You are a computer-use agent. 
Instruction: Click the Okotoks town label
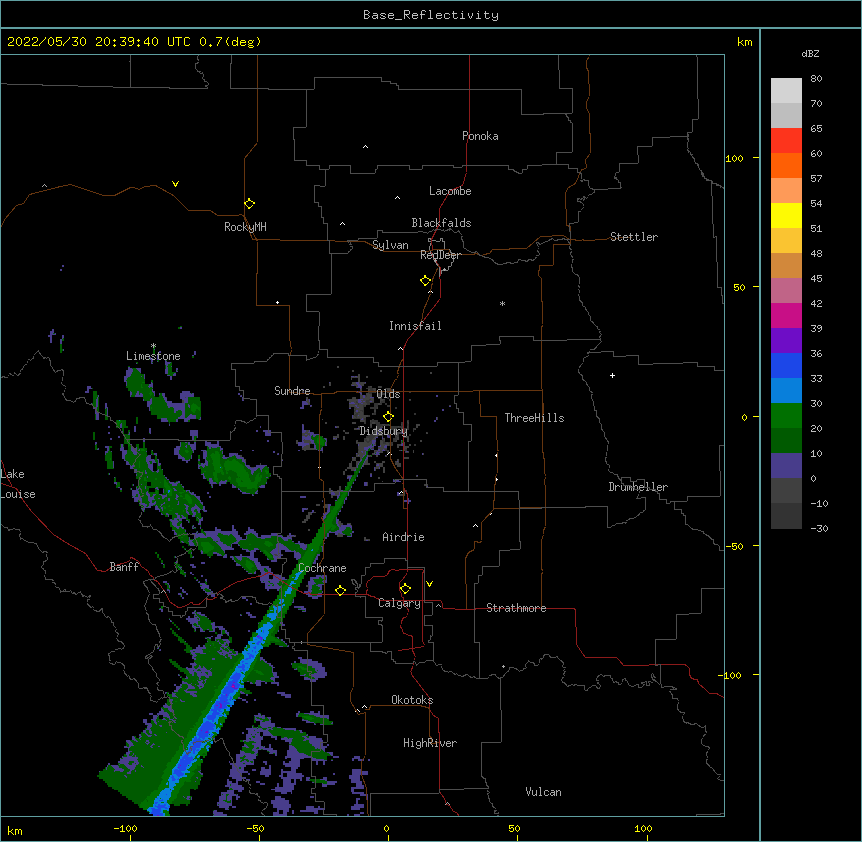click(412, 700)
